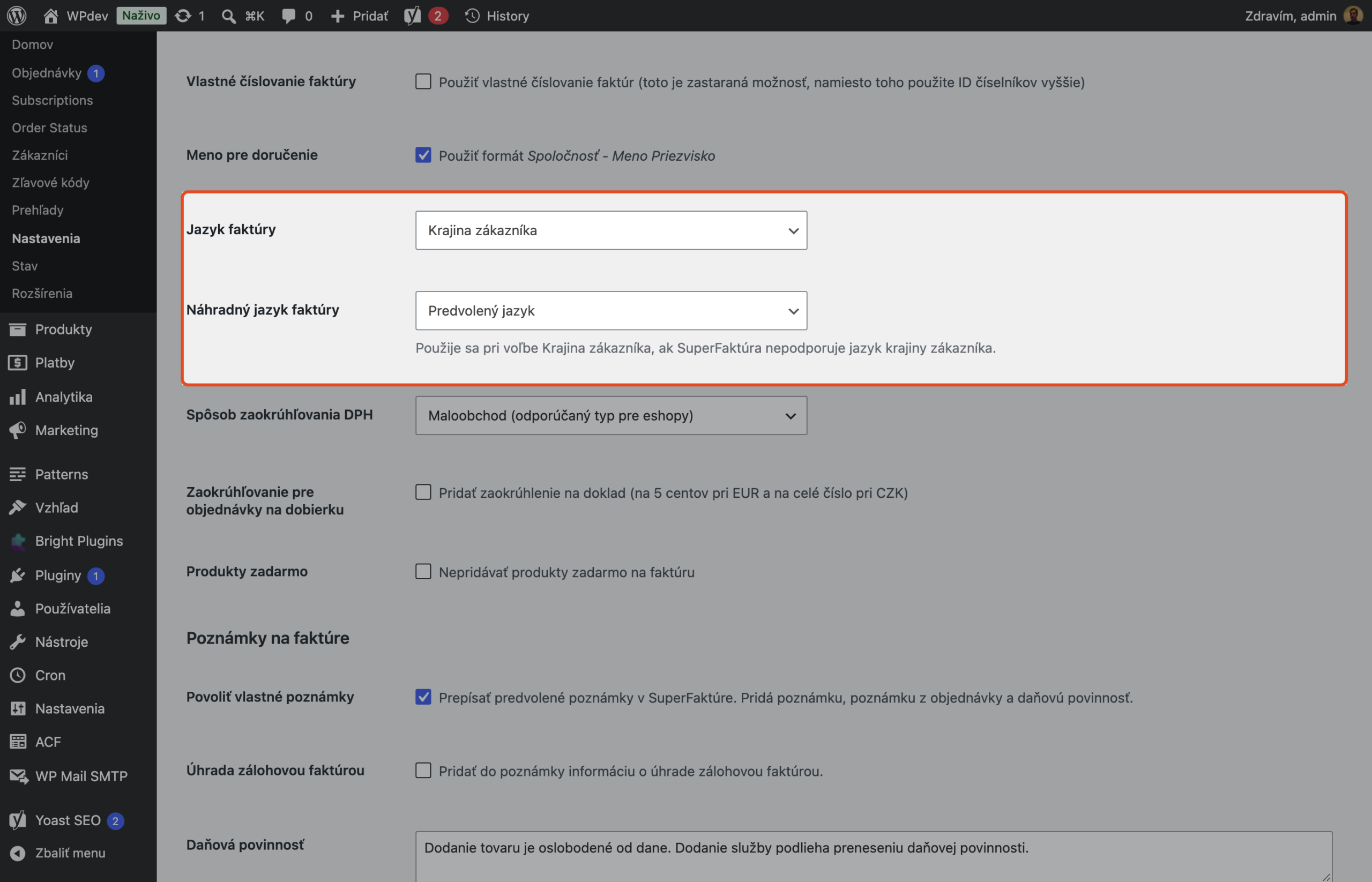Viewport: 1372px width, 882px height.
Task: Open the History clock icon
Action: 472,16
